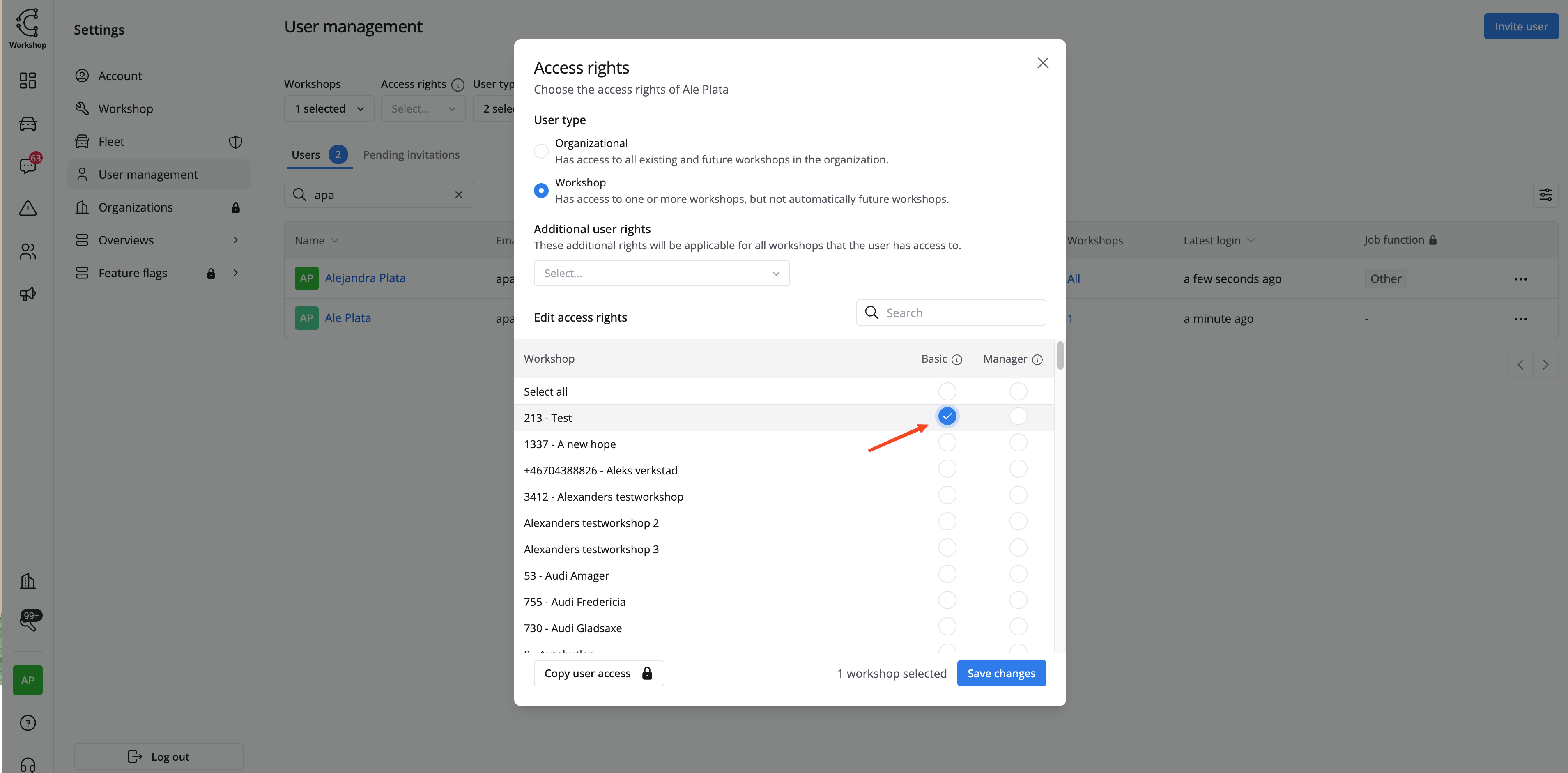
Task: Open the dashboard grid icon in sidebar
Action: click(x=28, y=81)
